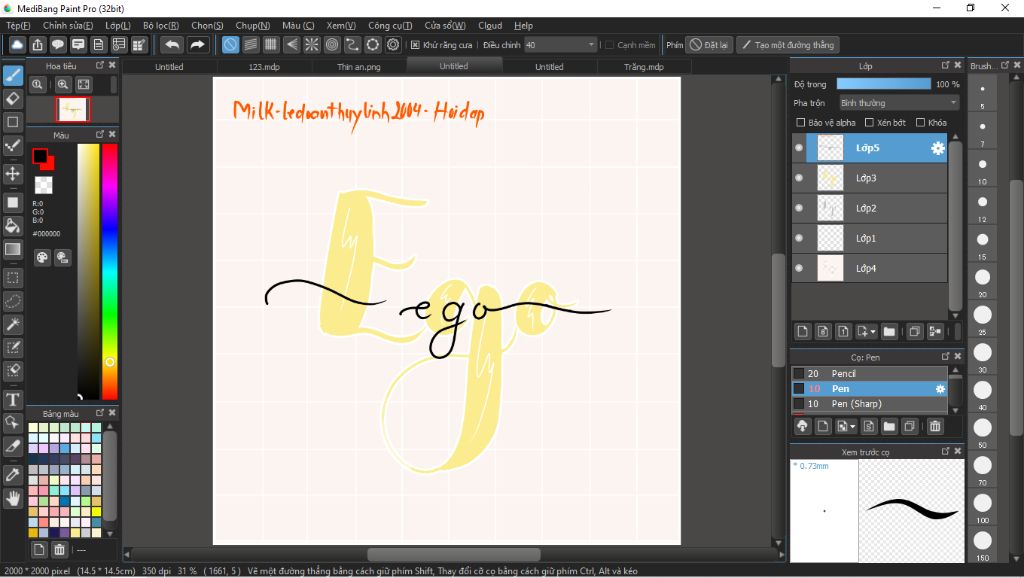Select the Hand pan tool
This screenshot has height=578, width=1024.
pos(12,499)
